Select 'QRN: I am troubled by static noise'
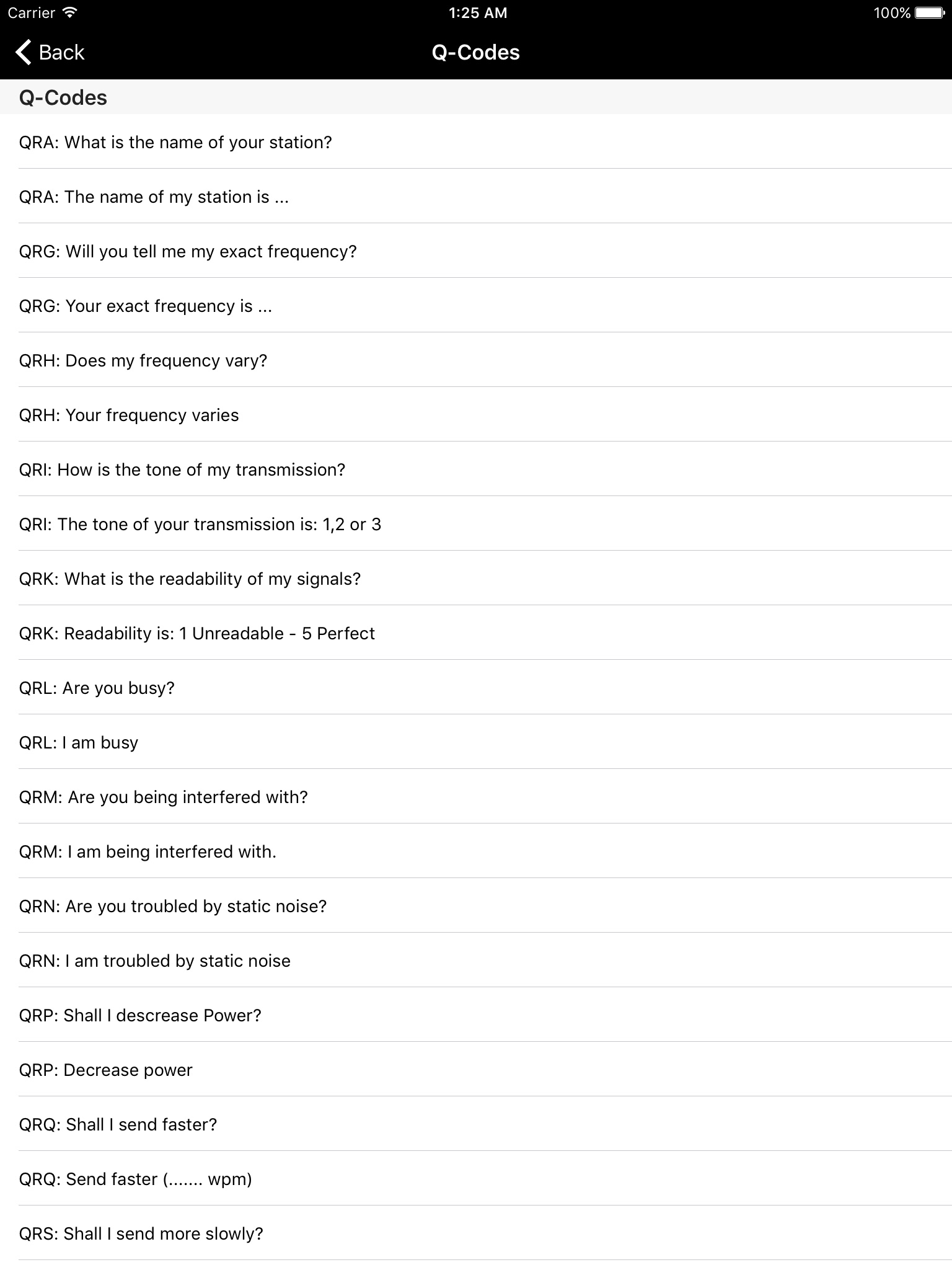 (155, 961)
